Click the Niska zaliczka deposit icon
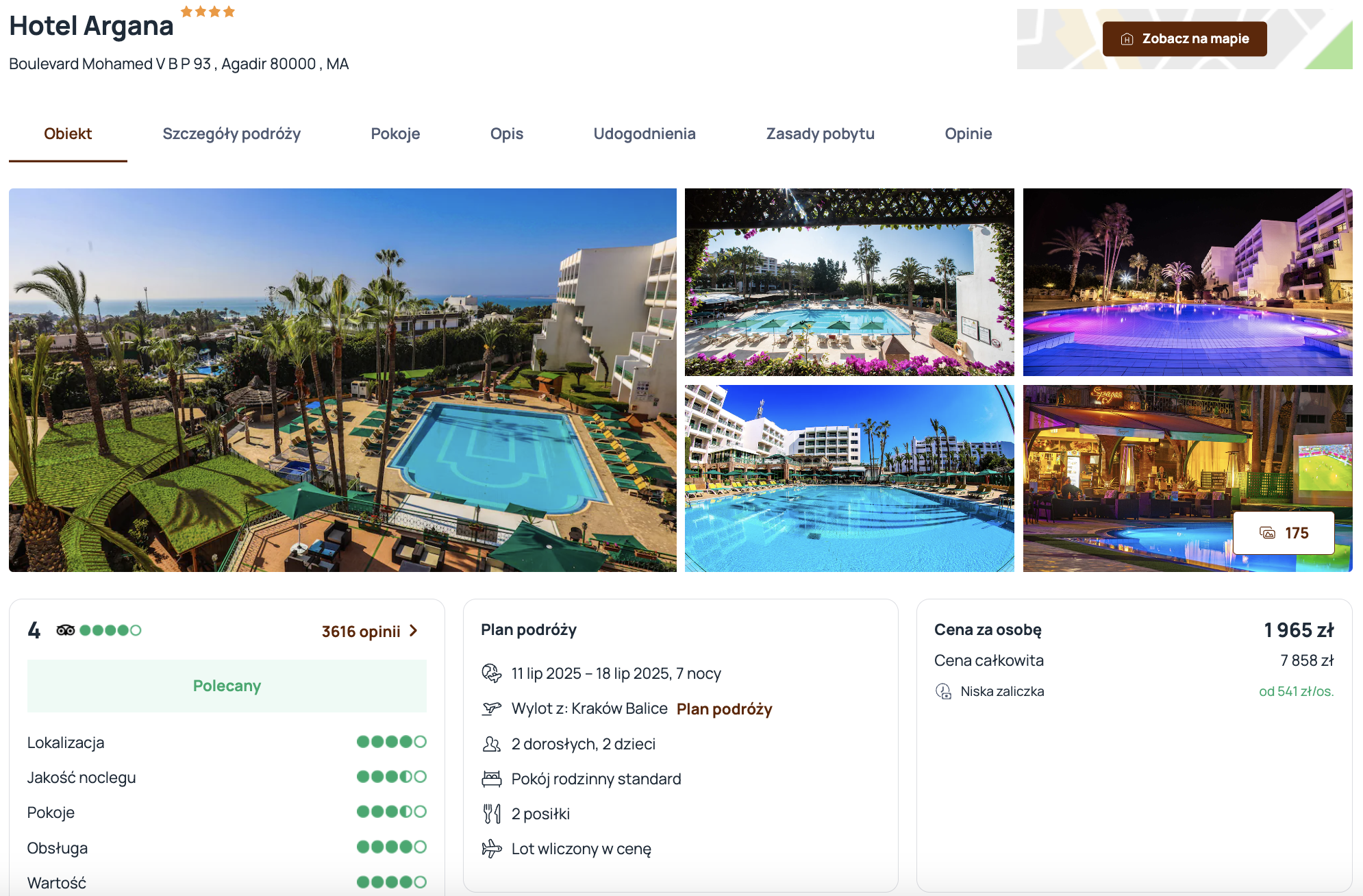This screenshot has width=1363, height=896. (943, 691)
